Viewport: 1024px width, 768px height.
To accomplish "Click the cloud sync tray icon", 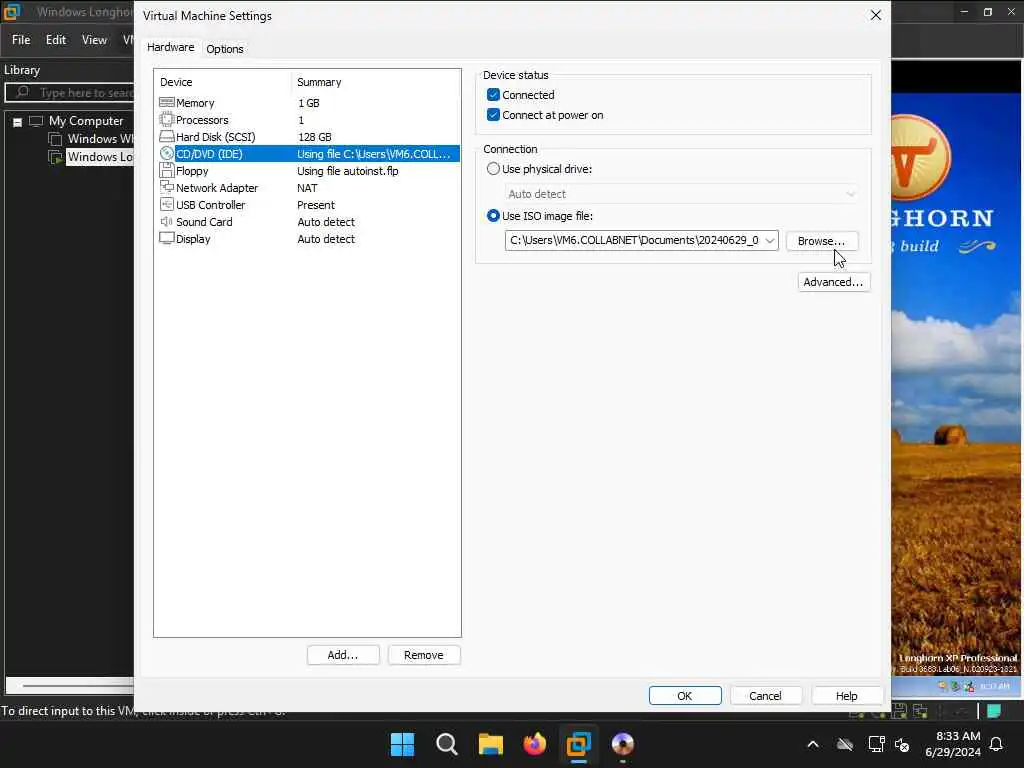I will [x=845, y=744].
